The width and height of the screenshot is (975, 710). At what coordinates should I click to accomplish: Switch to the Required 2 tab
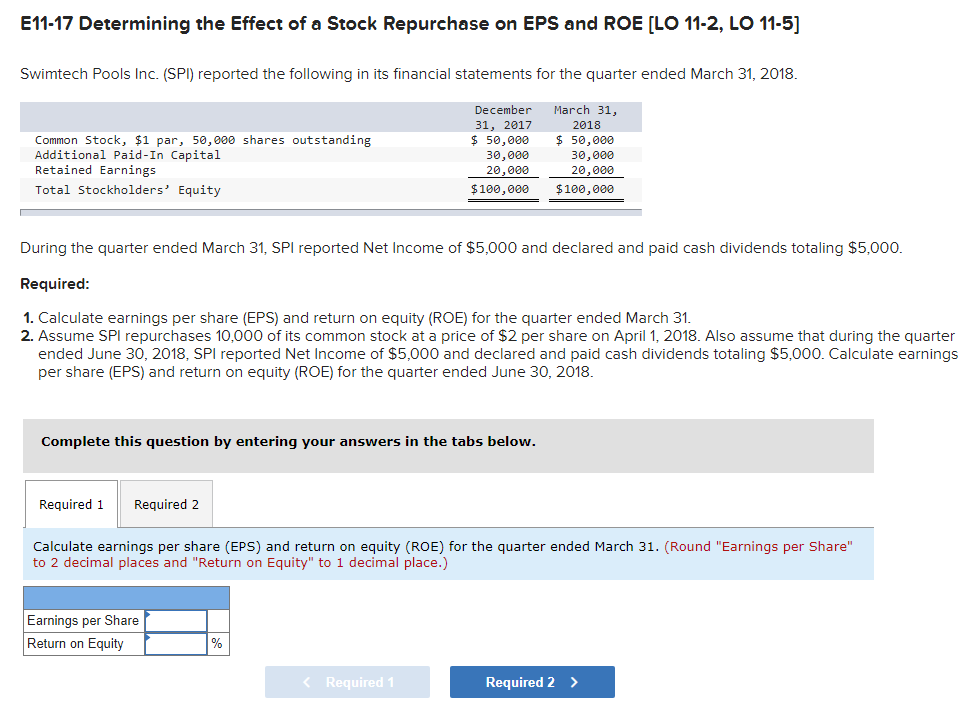[165, 504]
